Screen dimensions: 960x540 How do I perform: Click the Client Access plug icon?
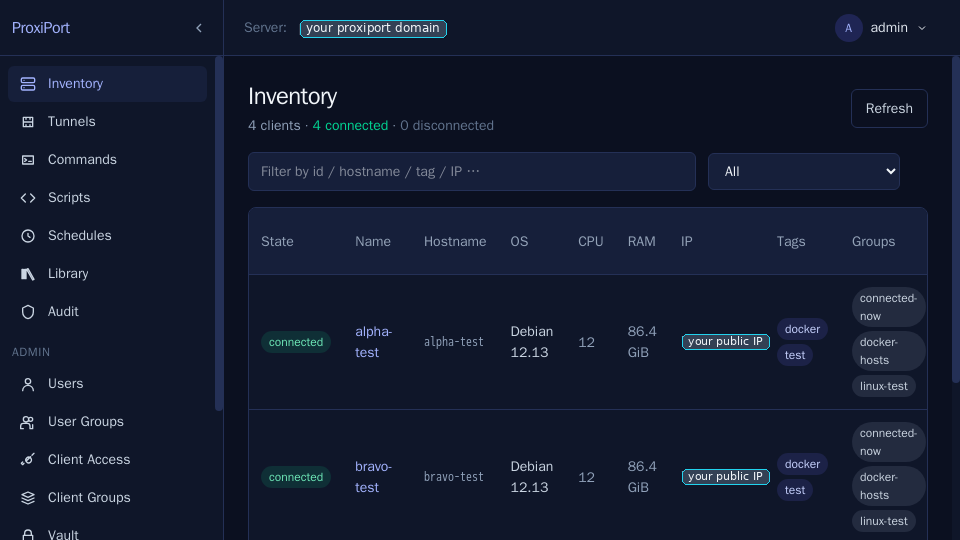tap(28, 460)
